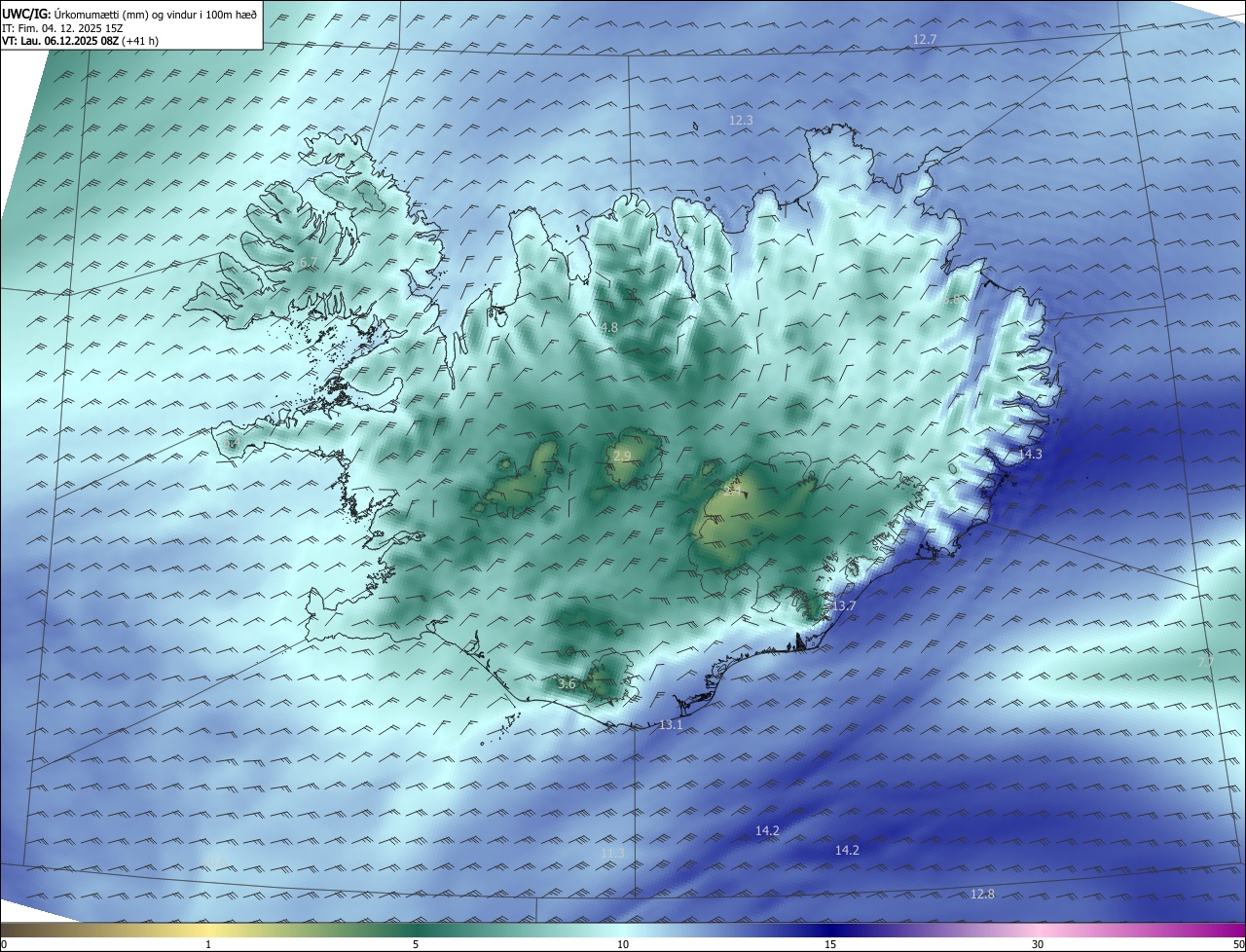Click the map value 12.3
The width and height of the screenshot is (1246, 952).
741,120
